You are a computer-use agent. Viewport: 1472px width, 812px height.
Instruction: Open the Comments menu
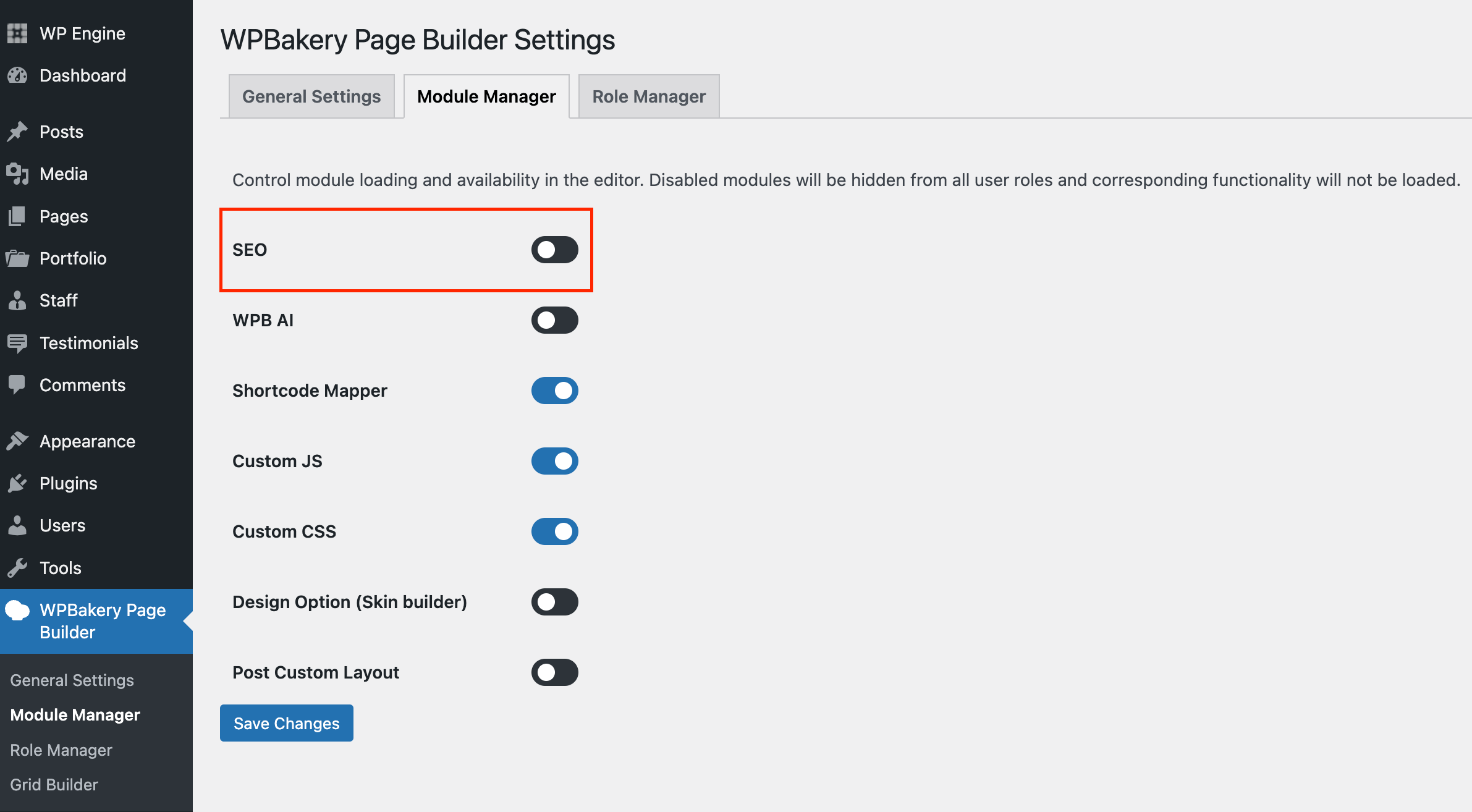click(x=96, y=385)
